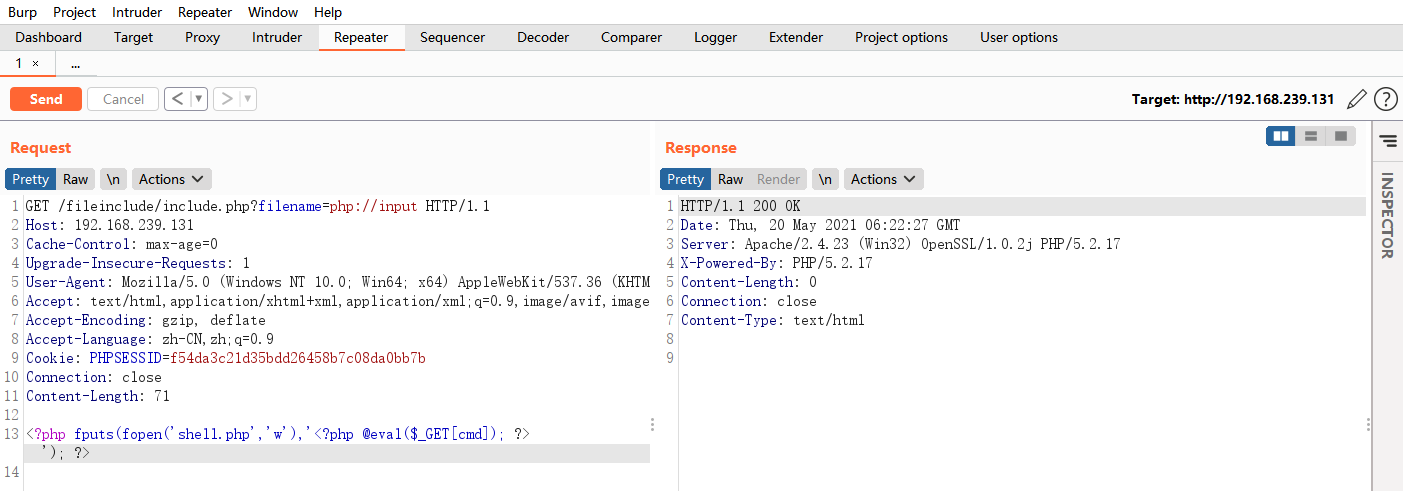Open the Project menu

75,12
